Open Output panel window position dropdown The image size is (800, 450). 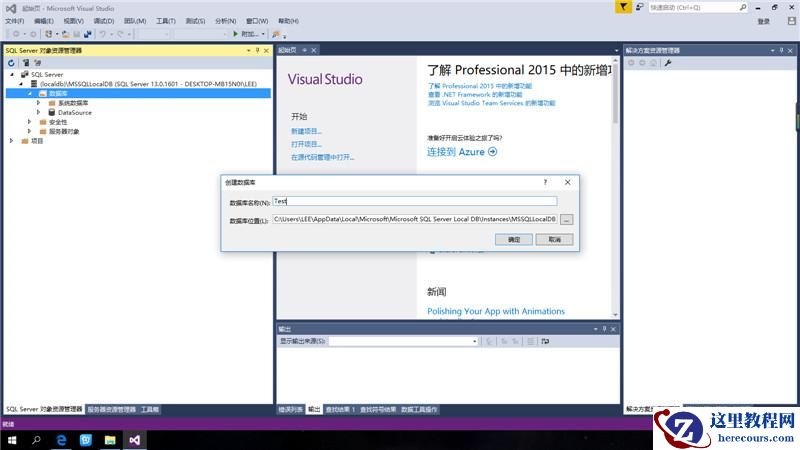click(x=595, y=329)
